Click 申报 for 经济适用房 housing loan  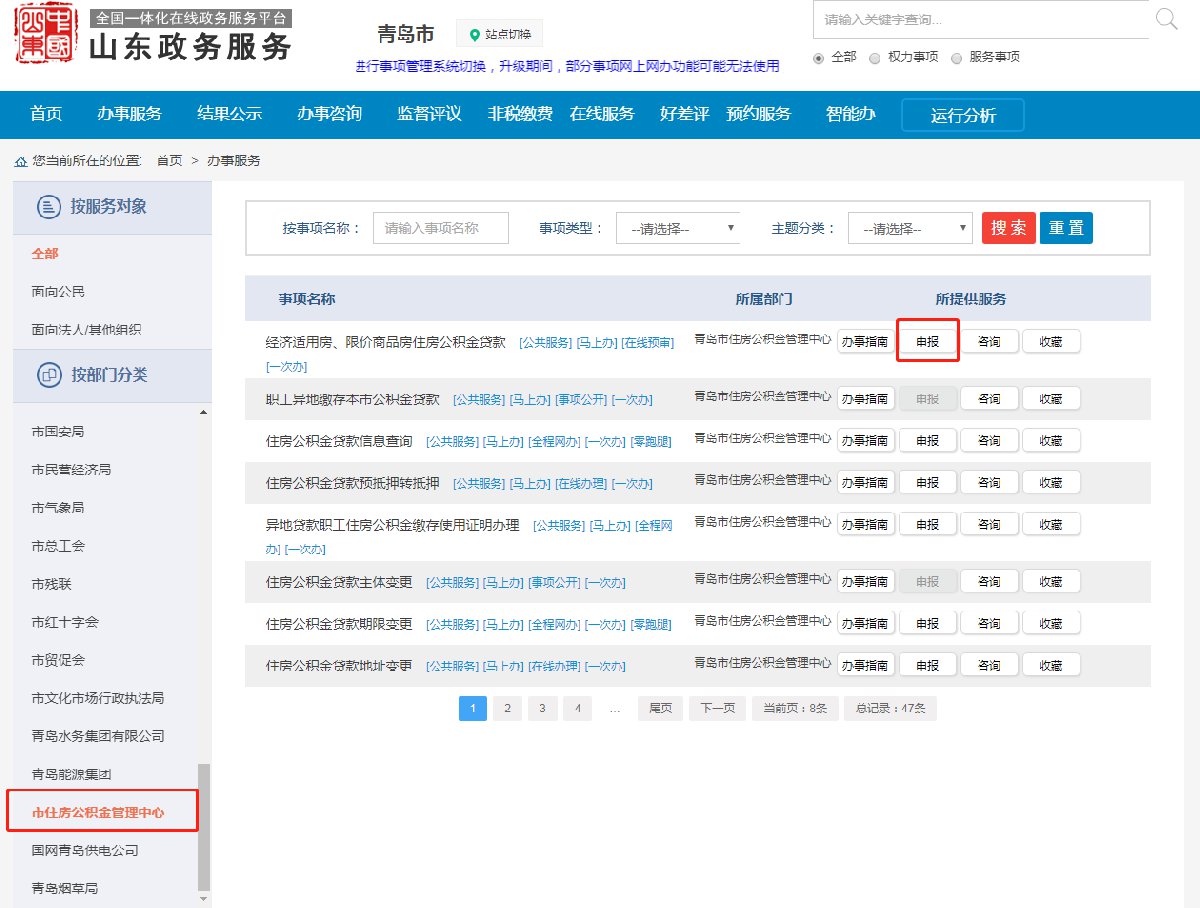[928, 341]
